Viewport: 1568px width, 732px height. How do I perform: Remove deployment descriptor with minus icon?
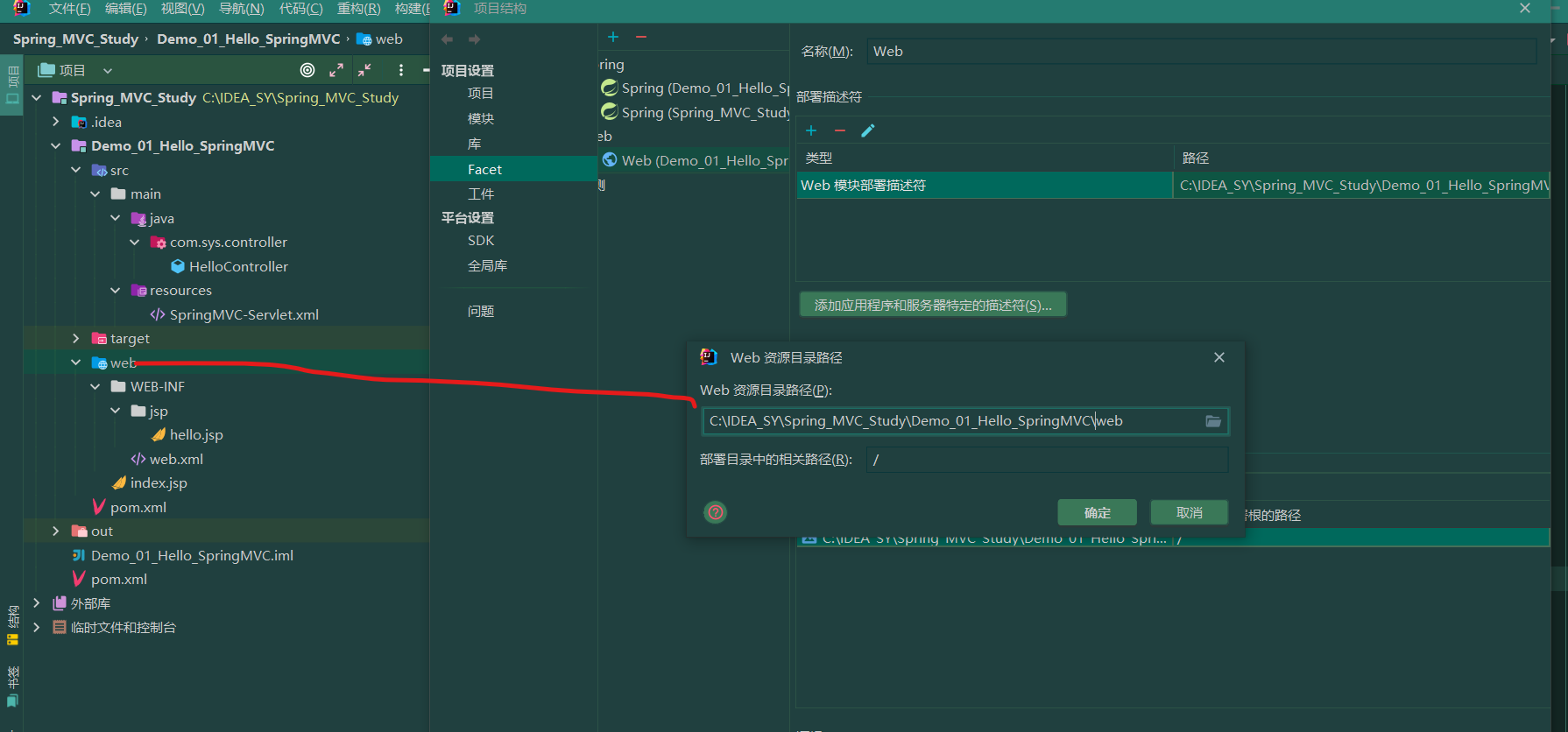tap(840, 130)
